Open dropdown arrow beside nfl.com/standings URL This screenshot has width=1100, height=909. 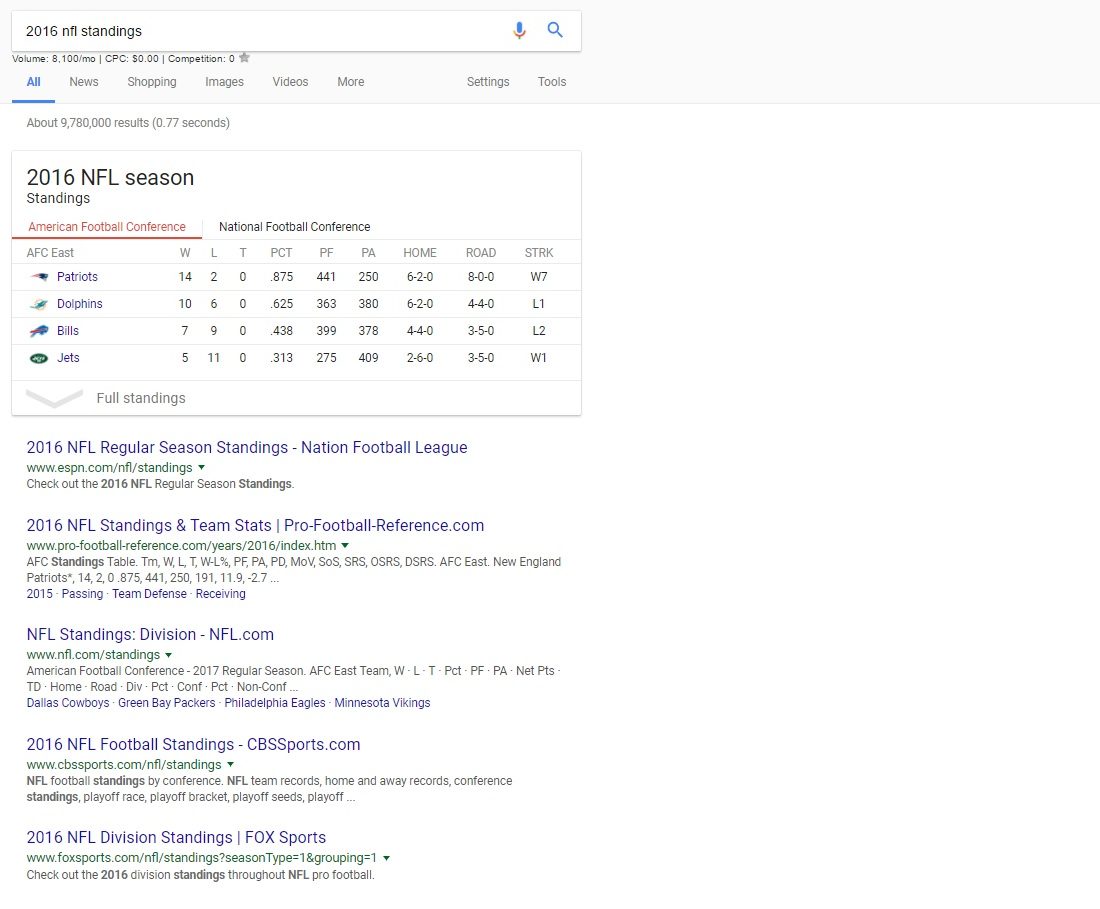(168, 654)
